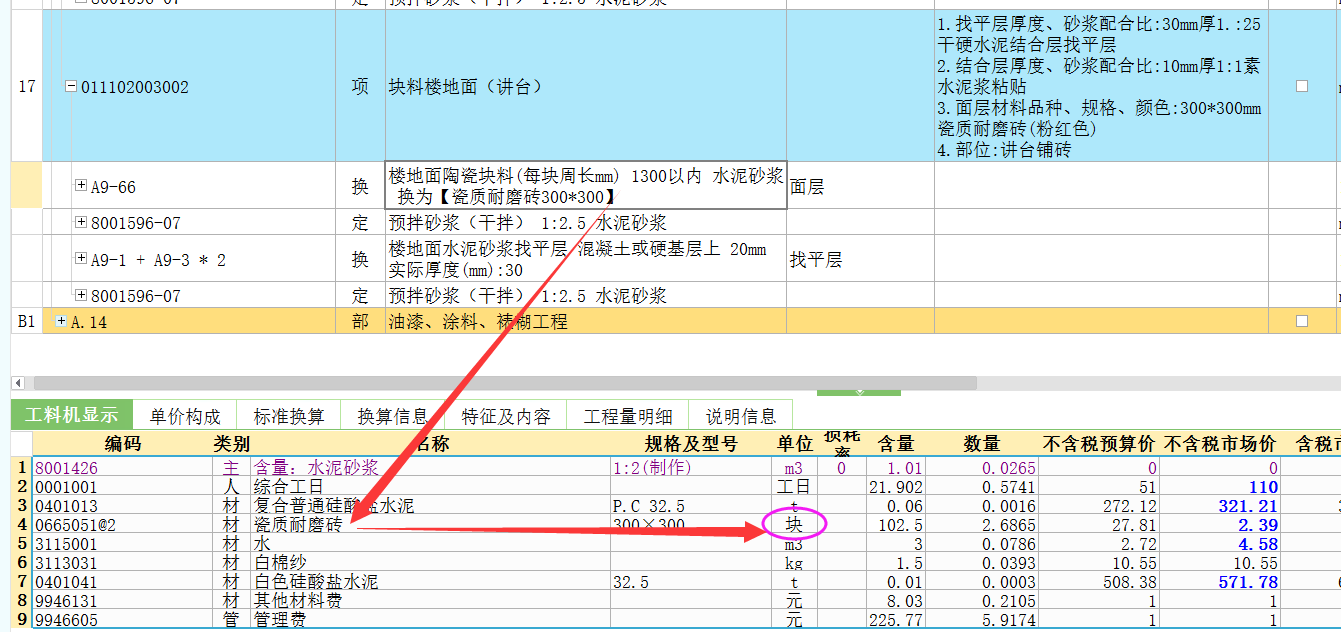This screenshot has height=632, width=1341.
Task: Select material code 0401013
Action: pos(122,506)
